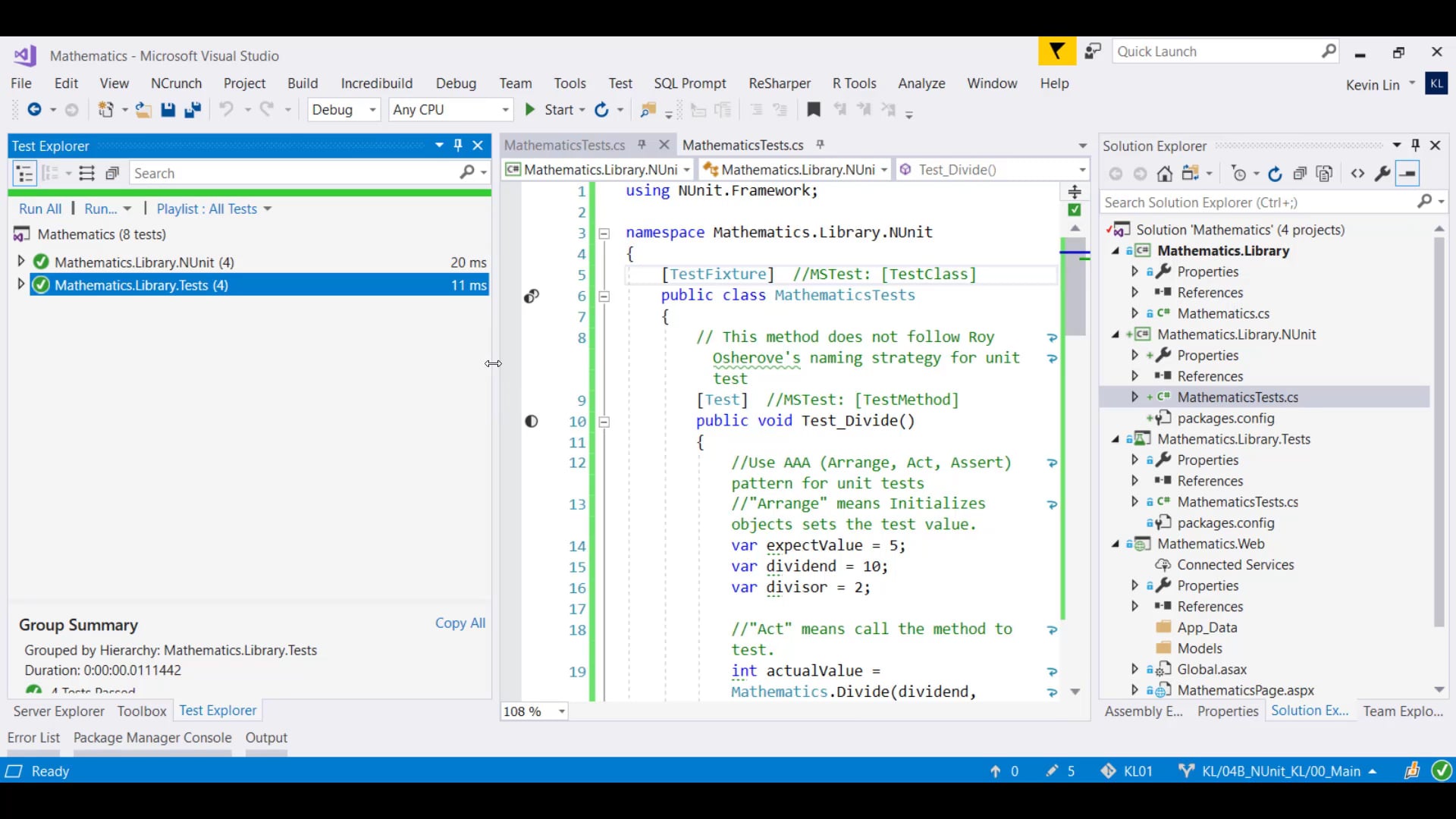Click Copy All in Group Summary
Screen dimensions: 1456x819
point(460,623)
